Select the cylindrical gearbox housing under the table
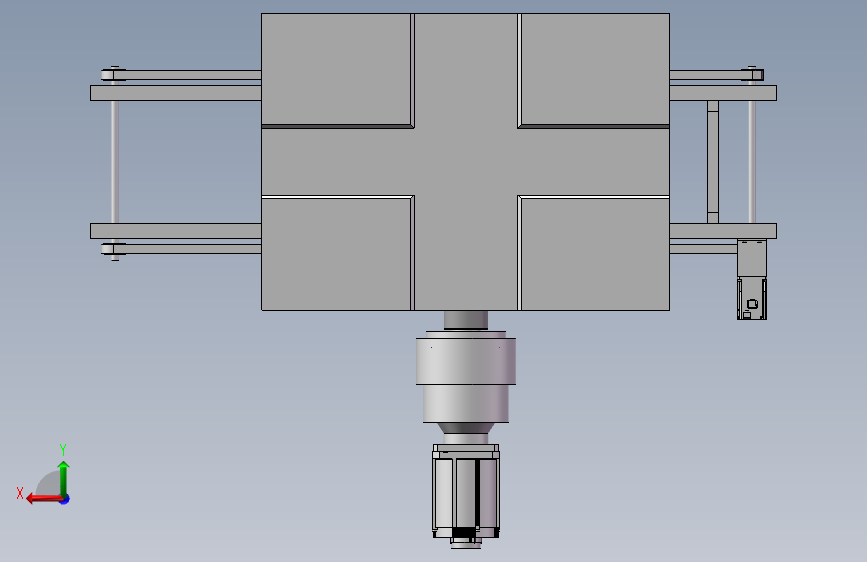Screen dimensions: 867x562 click(x=466, y=376)
